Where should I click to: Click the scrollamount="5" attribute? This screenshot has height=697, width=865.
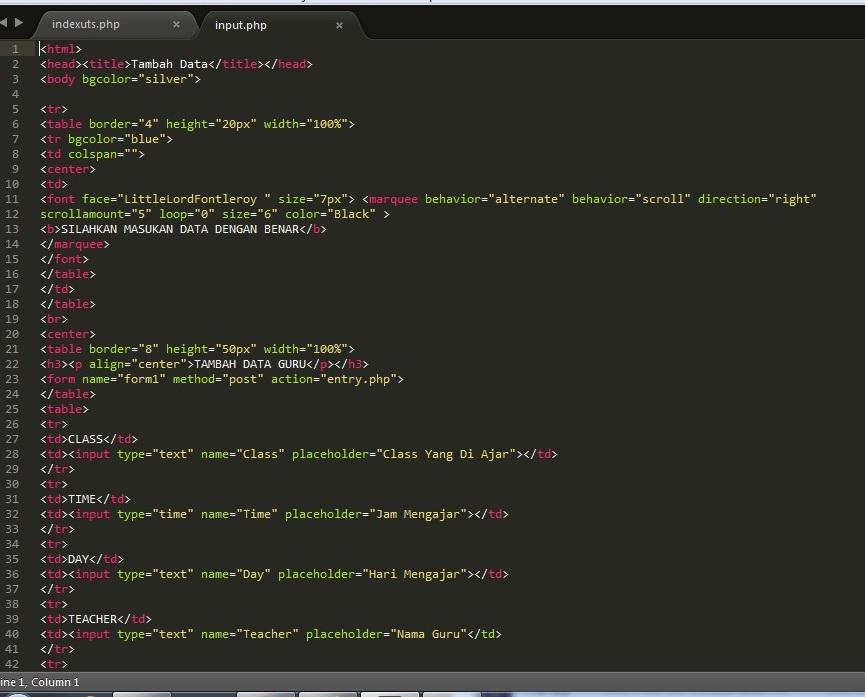click(x=96, y=214)
